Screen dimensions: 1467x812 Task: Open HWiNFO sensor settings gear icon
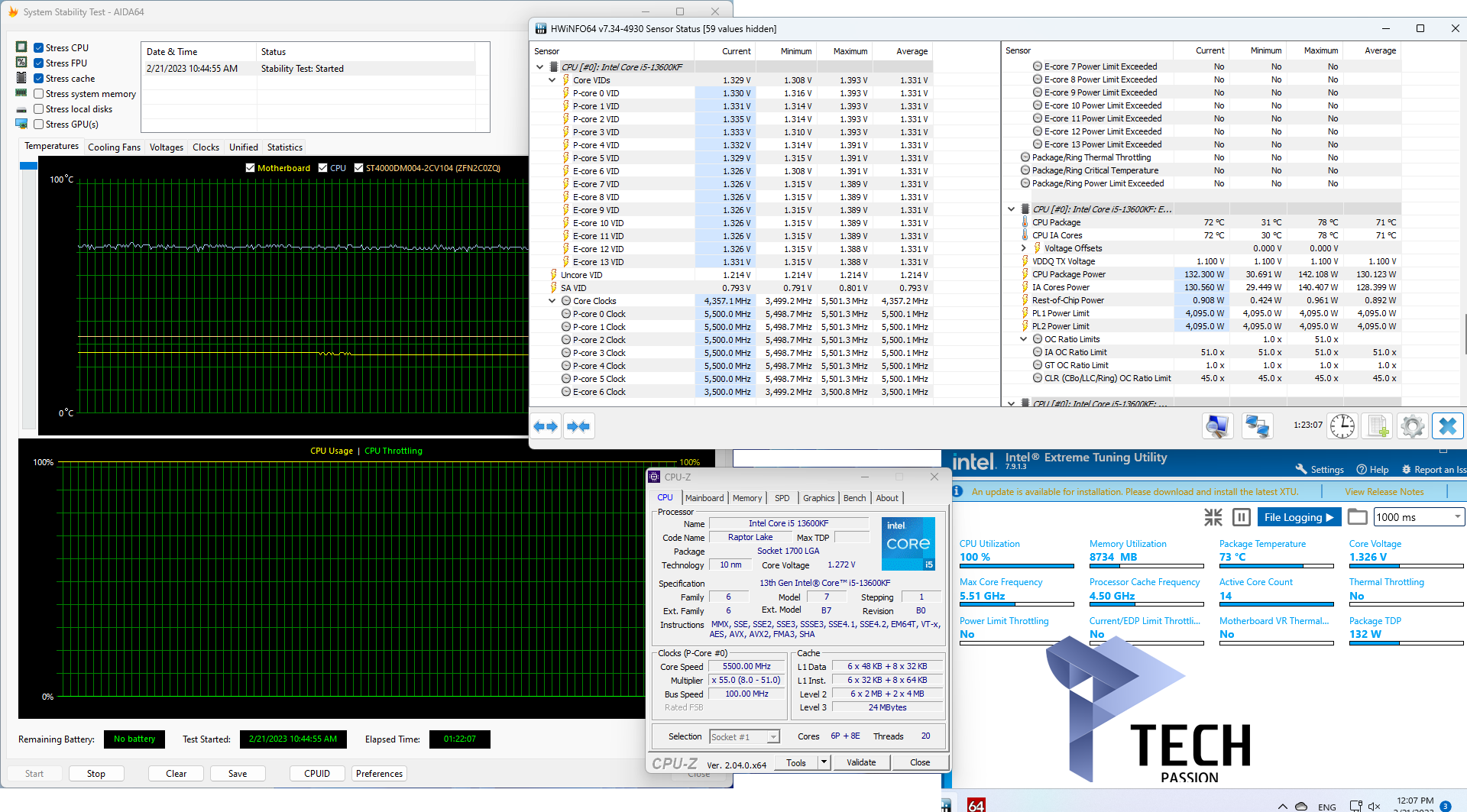tap(1412, 426)
